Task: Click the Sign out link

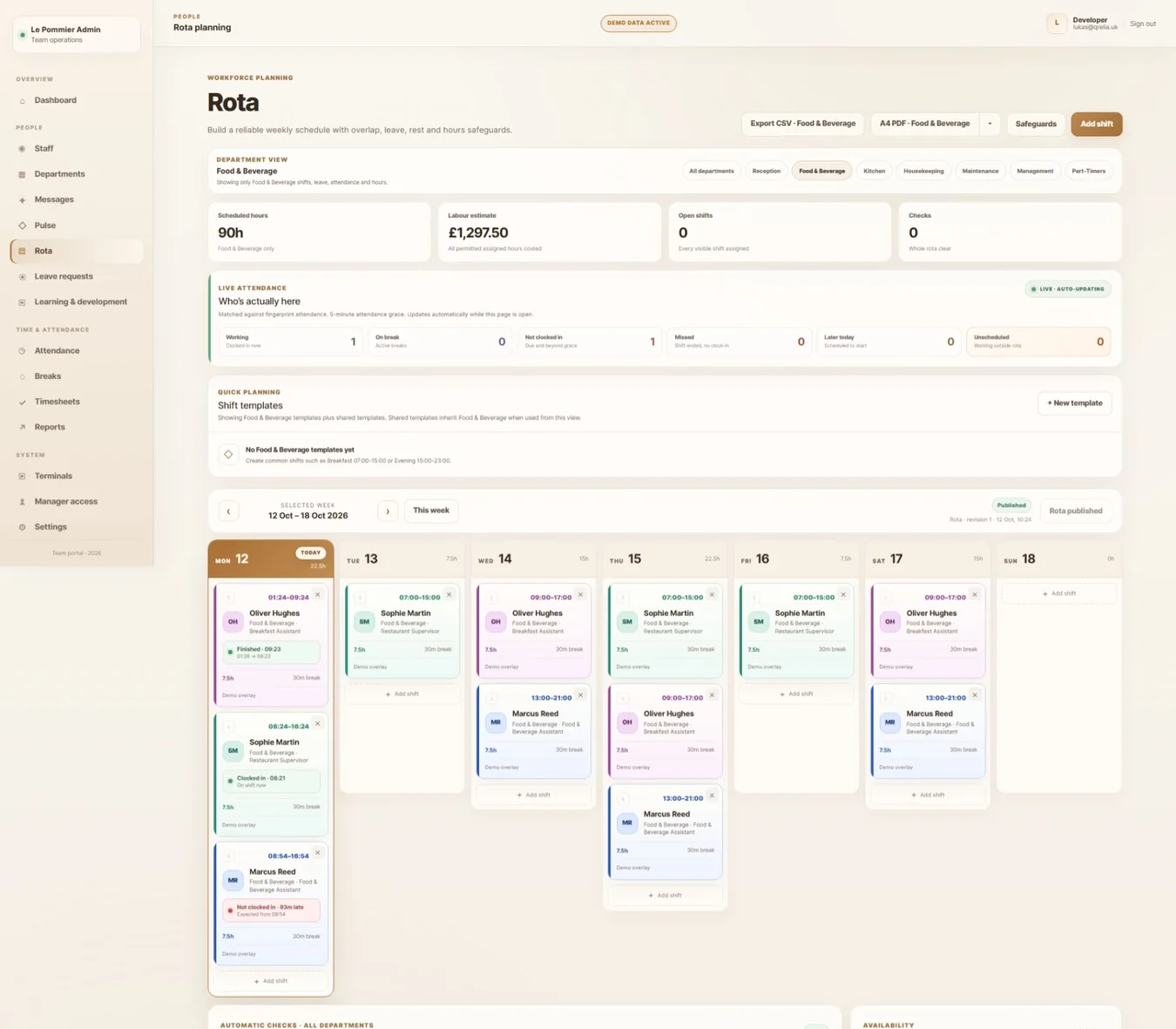Action: (x=1142, y=24)
